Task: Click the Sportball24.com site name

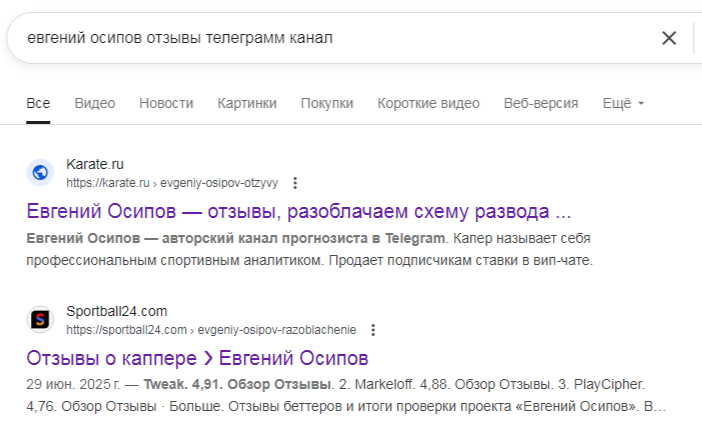Action: [116, 311]
